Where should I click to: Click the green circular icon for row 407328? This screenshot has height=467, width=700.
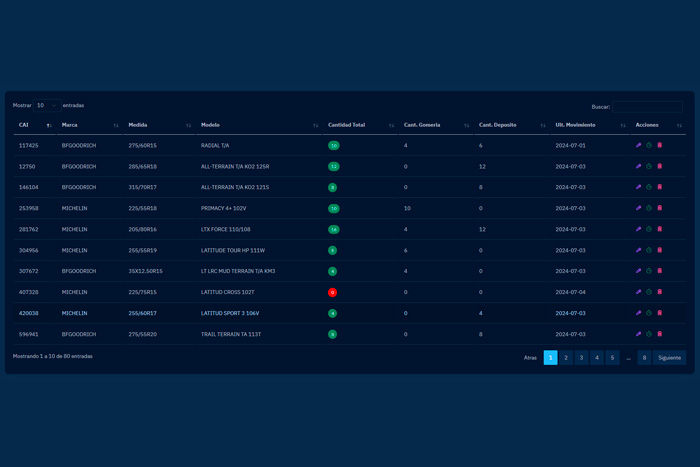(649, 292)
